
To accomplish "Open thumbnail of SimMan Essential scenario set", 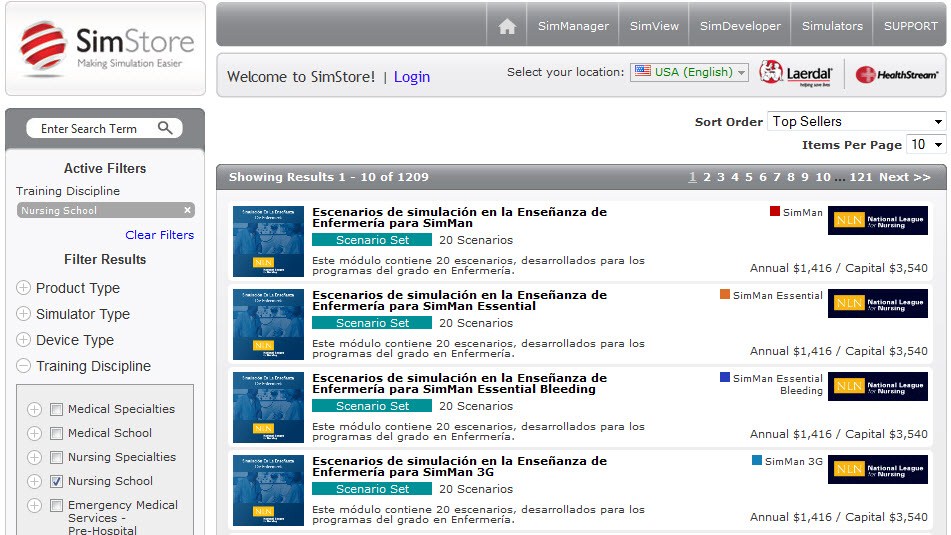I will (268, 325).
